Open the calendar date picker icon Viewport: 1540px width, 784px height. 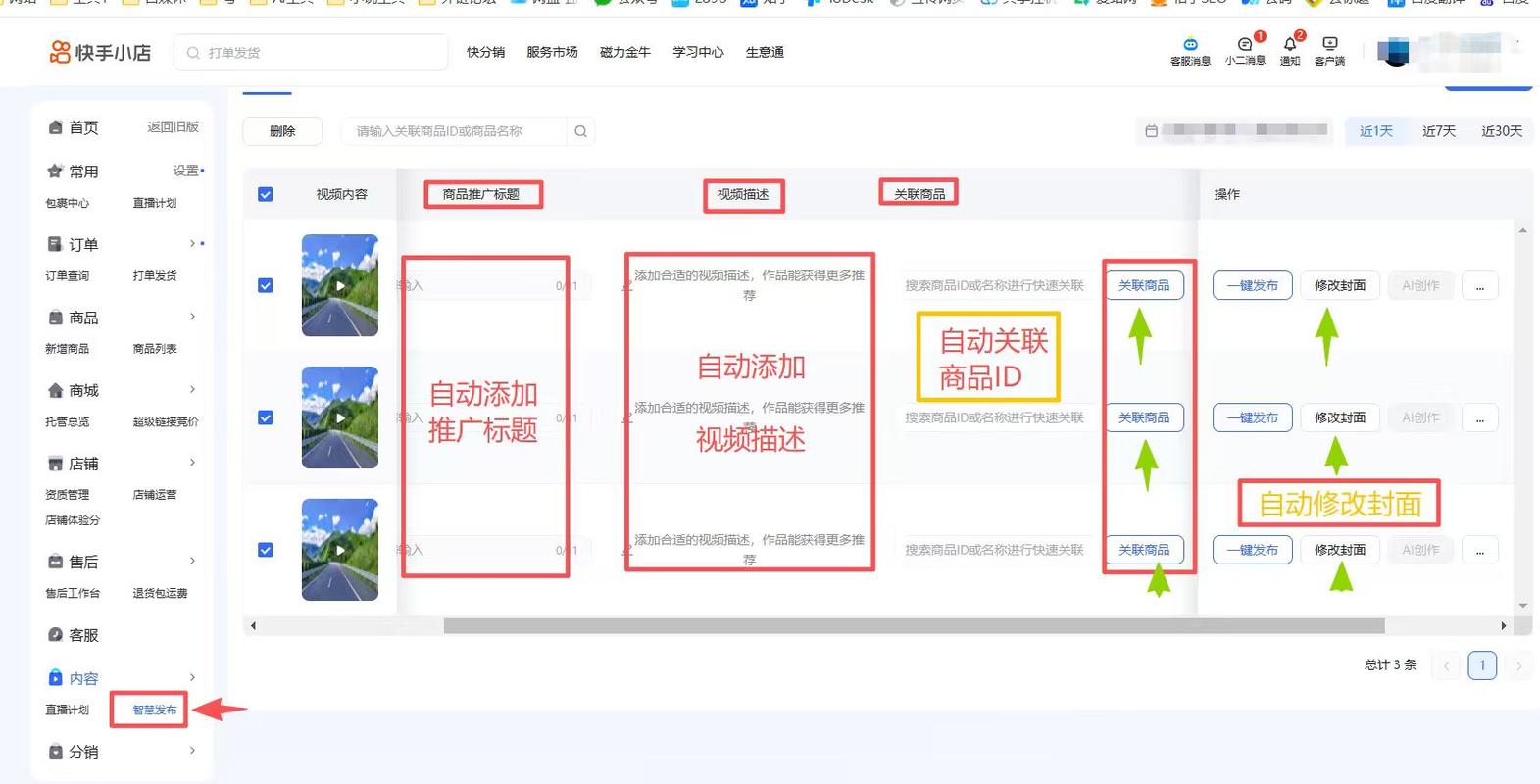coord(1152,131)
